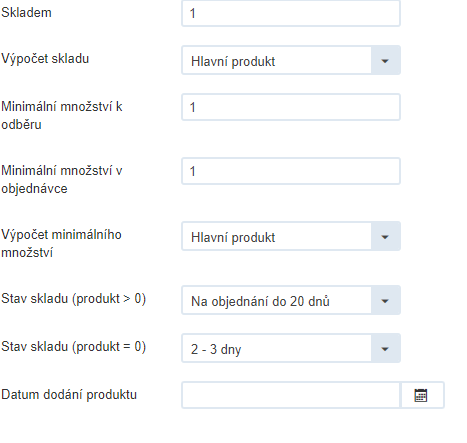Viewport: 467px width, 443px height.
Task: Click 'Hlavní produkt' in Výpočet minimálního množství
Action: coord(233,238)
